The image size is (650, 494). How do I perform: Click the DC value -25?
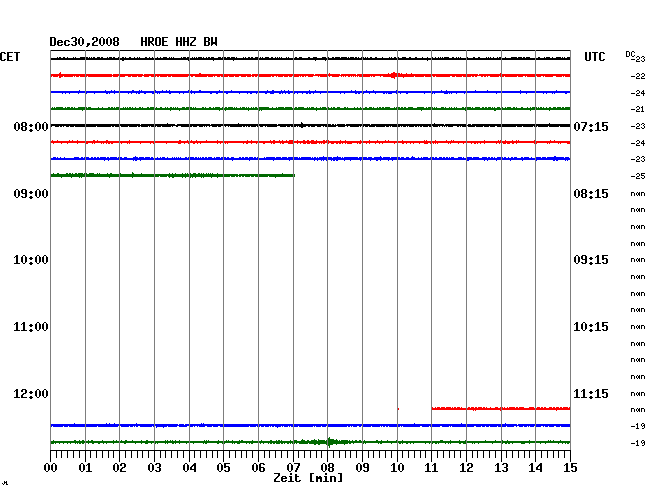point(638,176)
